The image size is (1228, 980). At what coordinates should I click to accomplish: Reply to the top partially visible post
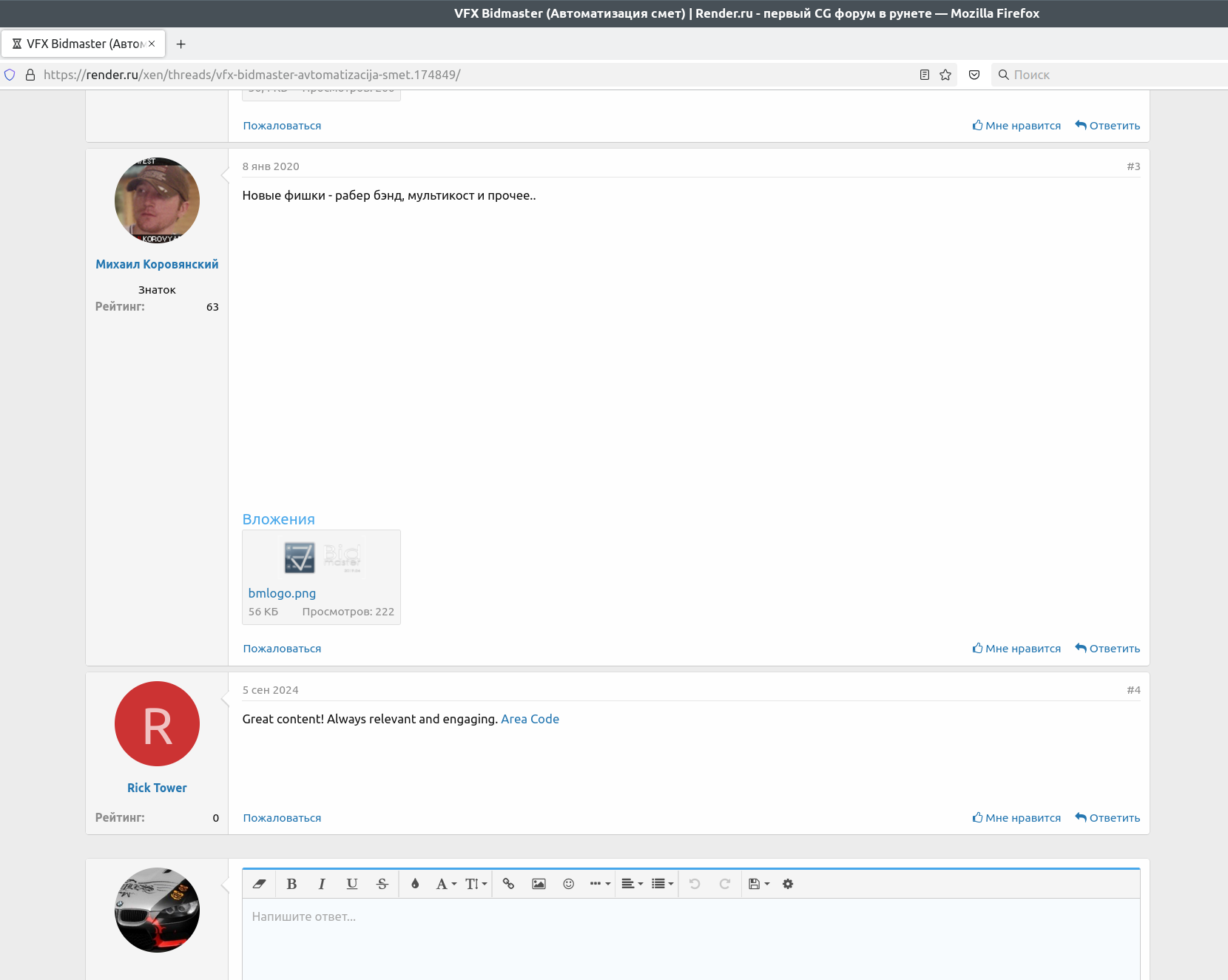(x=1107, y=126)
